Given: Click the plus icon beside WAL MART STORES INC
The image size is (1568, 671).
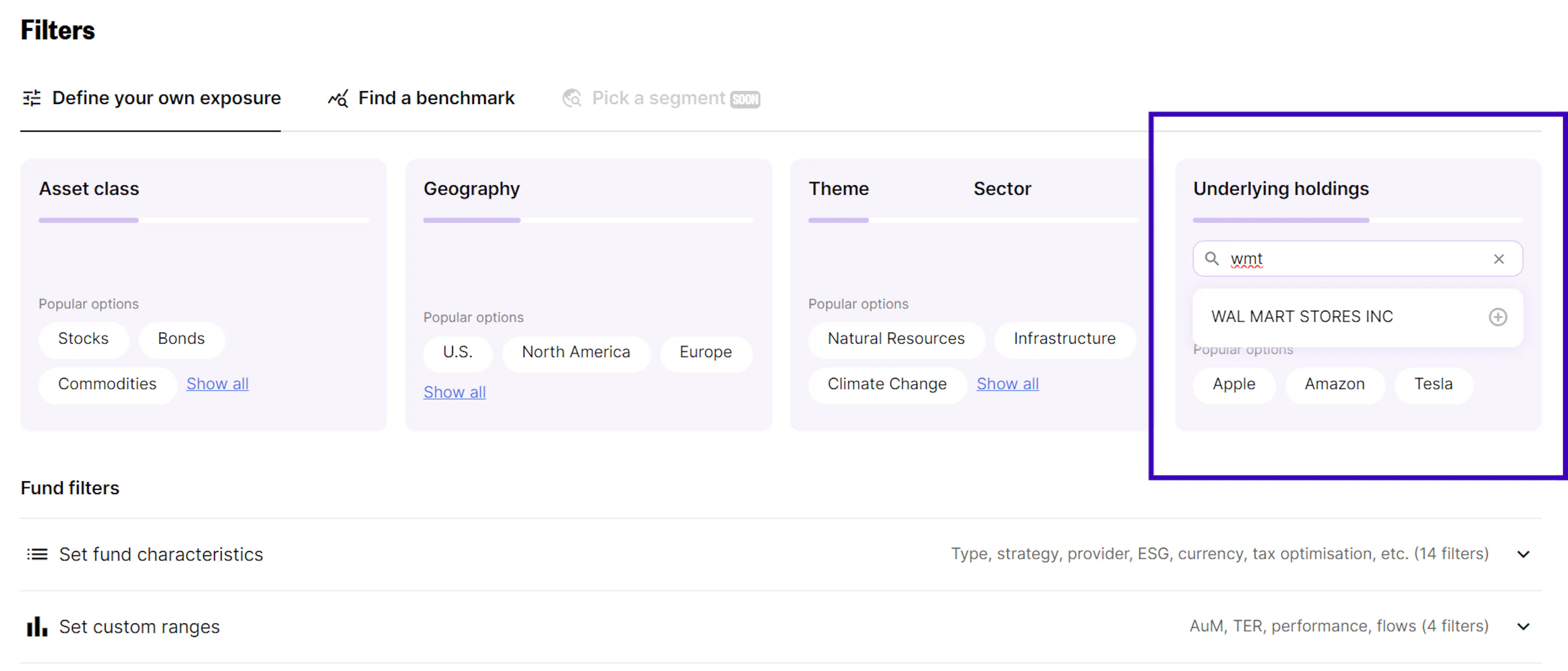Looking at the screenshot, I should point(1497,317).
